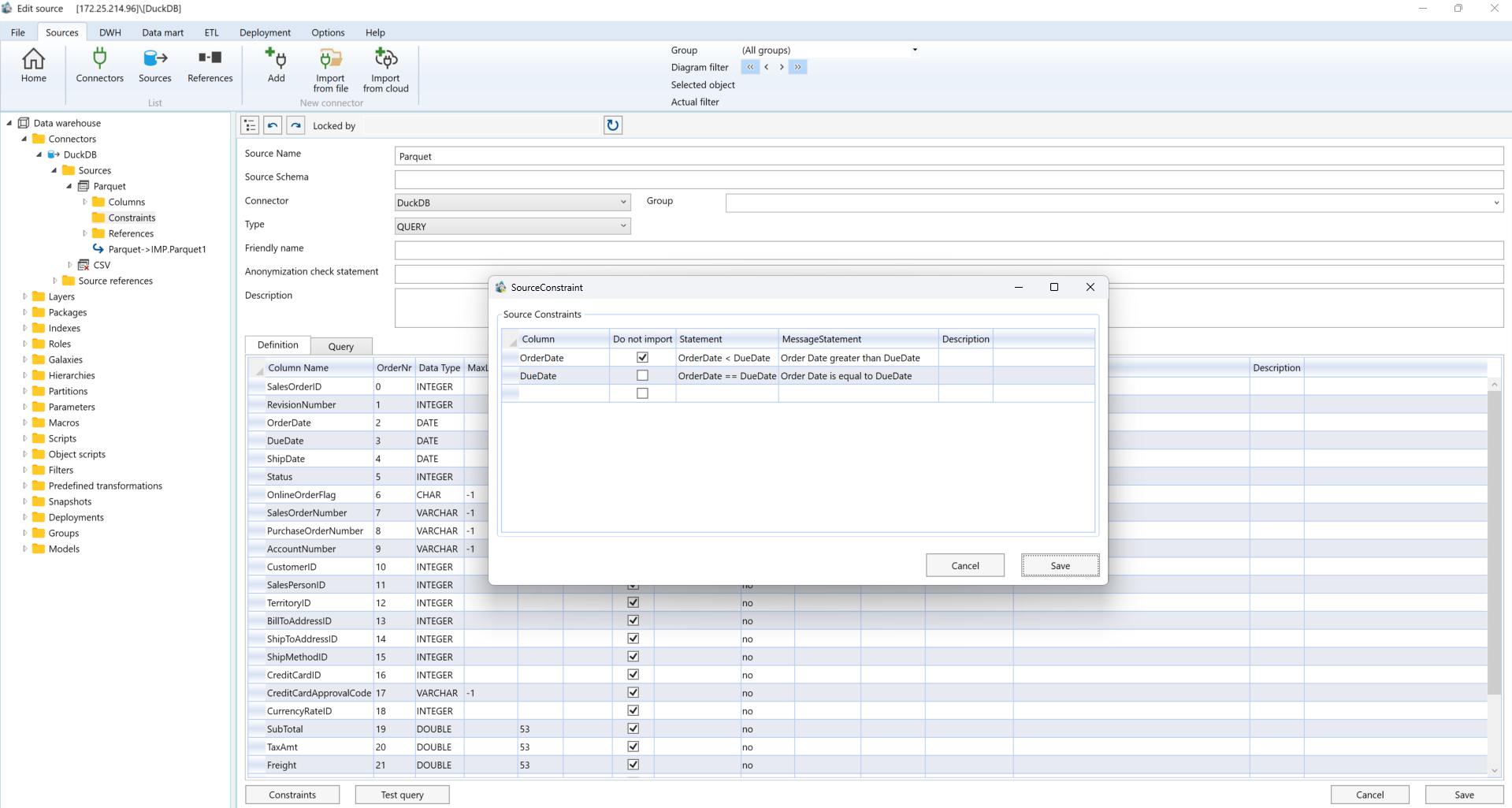The image size is (1512, 808).
Task: Open the References list icon
Action: pyautogui.click(x=210, y=65)
